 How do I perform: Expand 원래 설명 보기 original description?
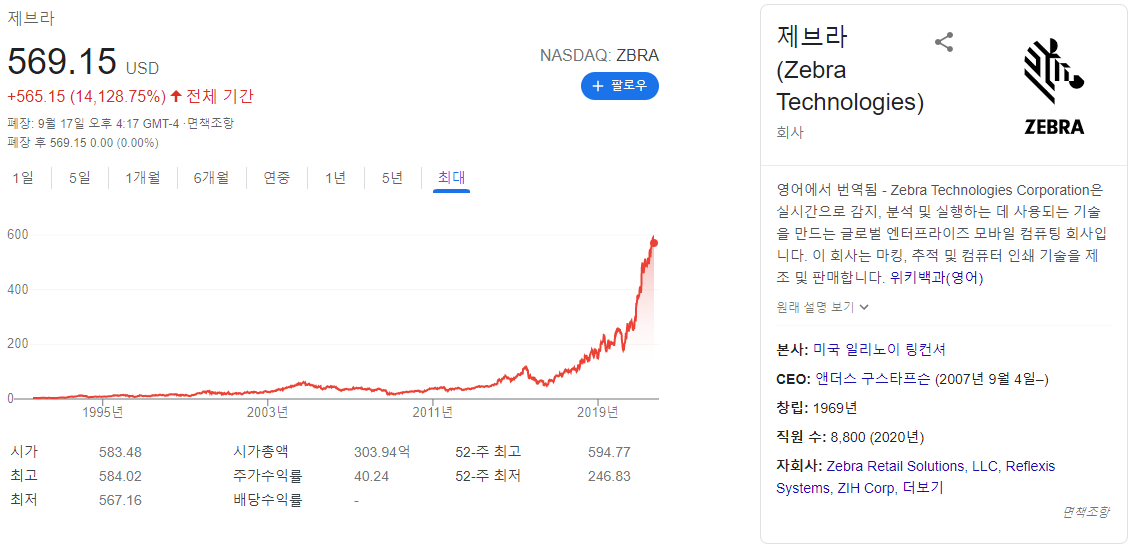click(x=822, y=307)
